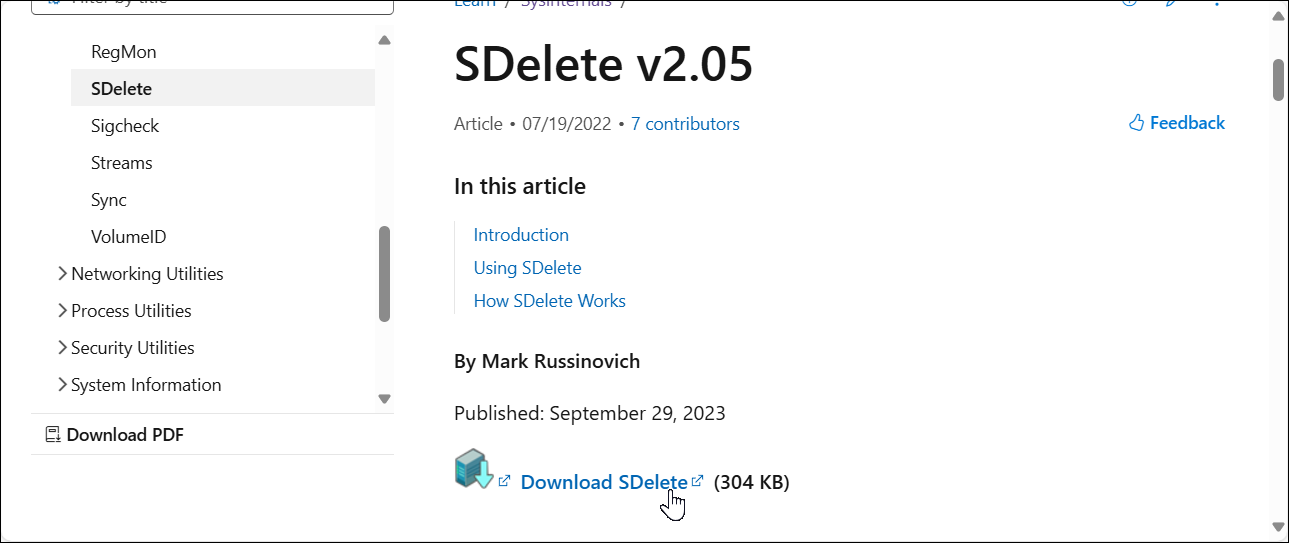The image size is (1289, 543).
Task: Expand System Information section
Action: 62,385
